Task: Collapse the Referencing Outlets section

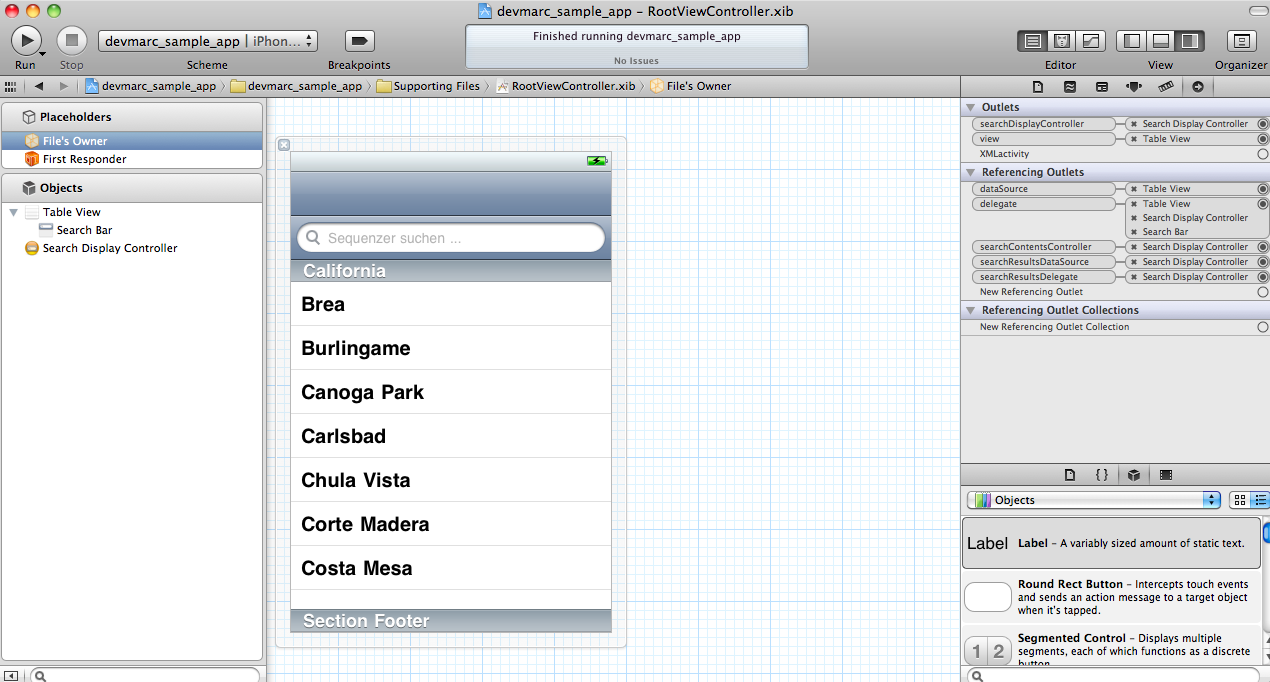Action: click(x=970, y=172)
